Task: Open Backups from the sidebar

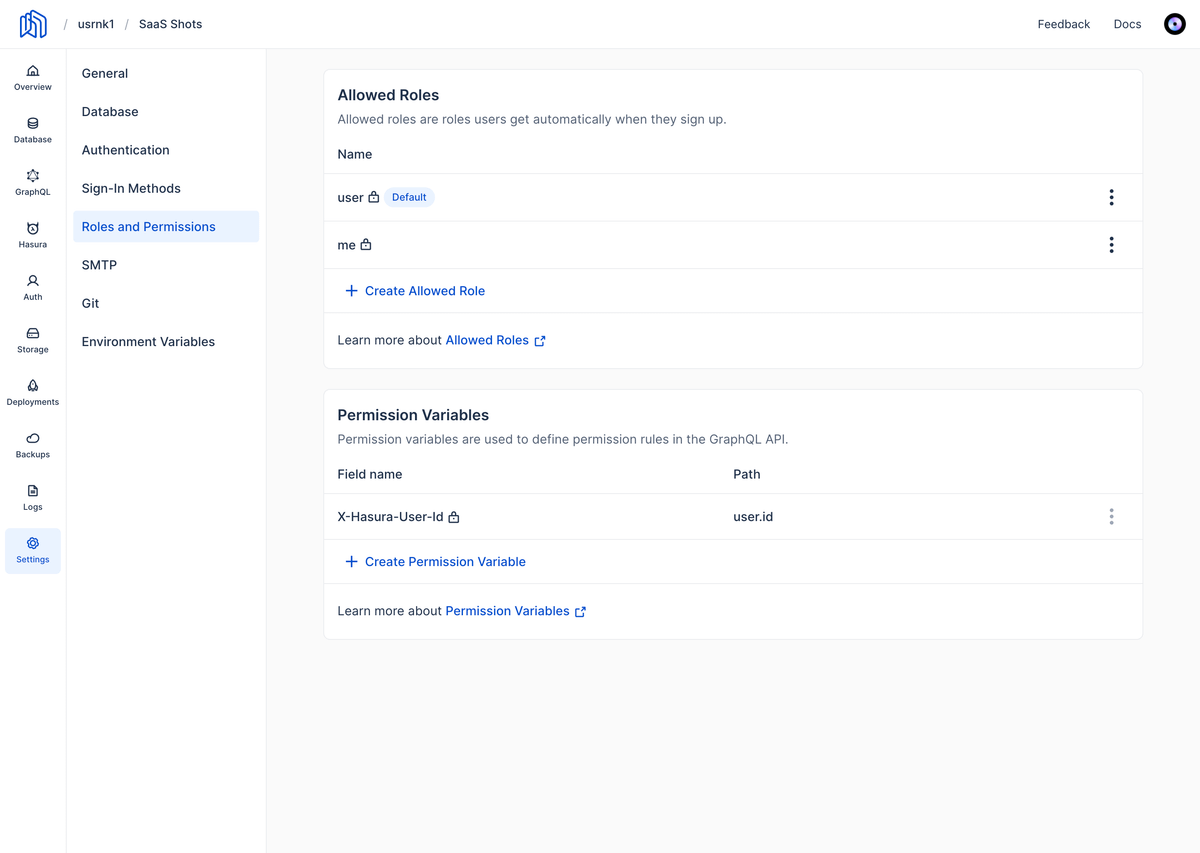Action: tap(33, 445)
